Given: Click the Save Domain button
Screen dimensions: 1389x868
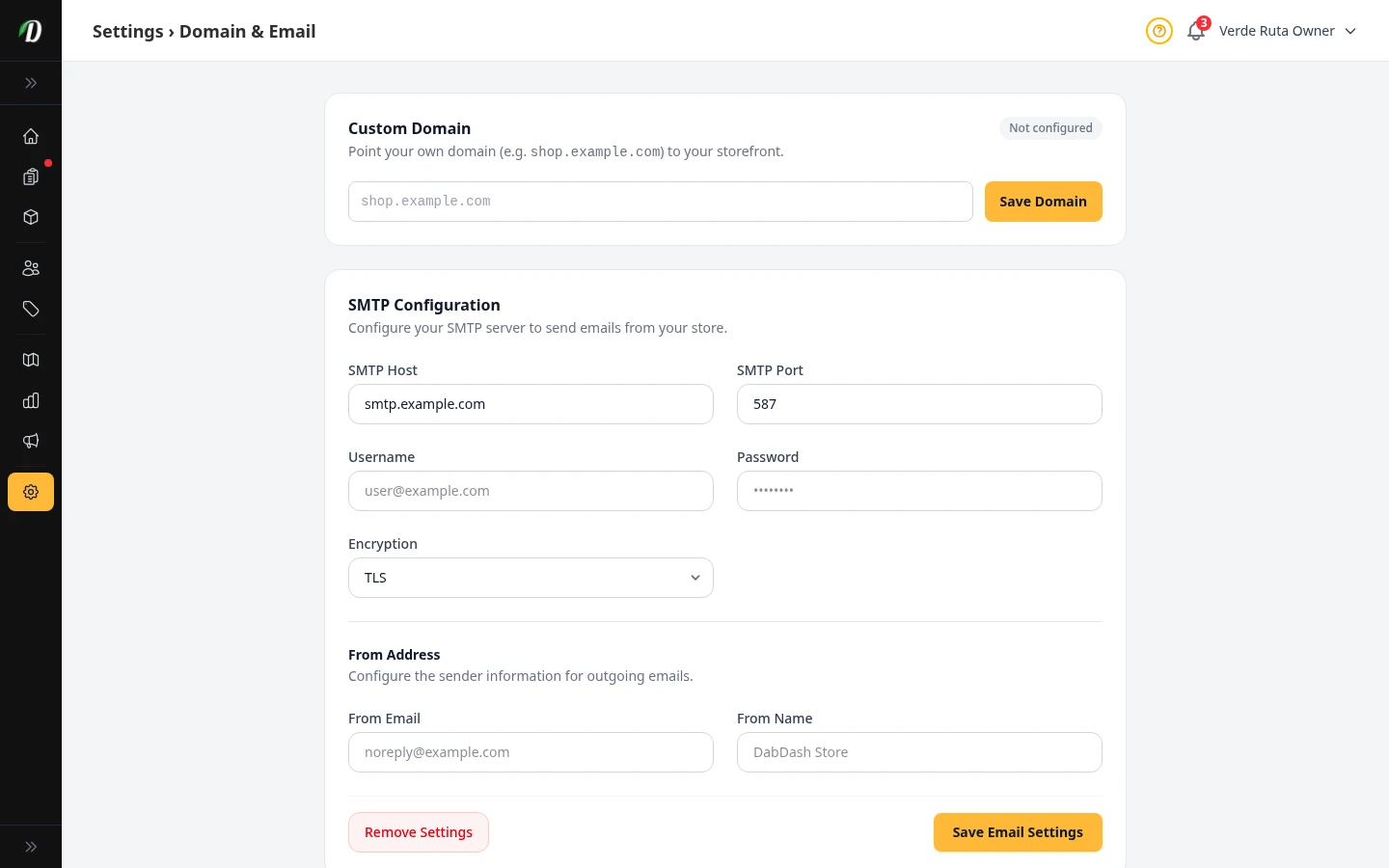Looking at the screenshot, I should pos(1043,202).
